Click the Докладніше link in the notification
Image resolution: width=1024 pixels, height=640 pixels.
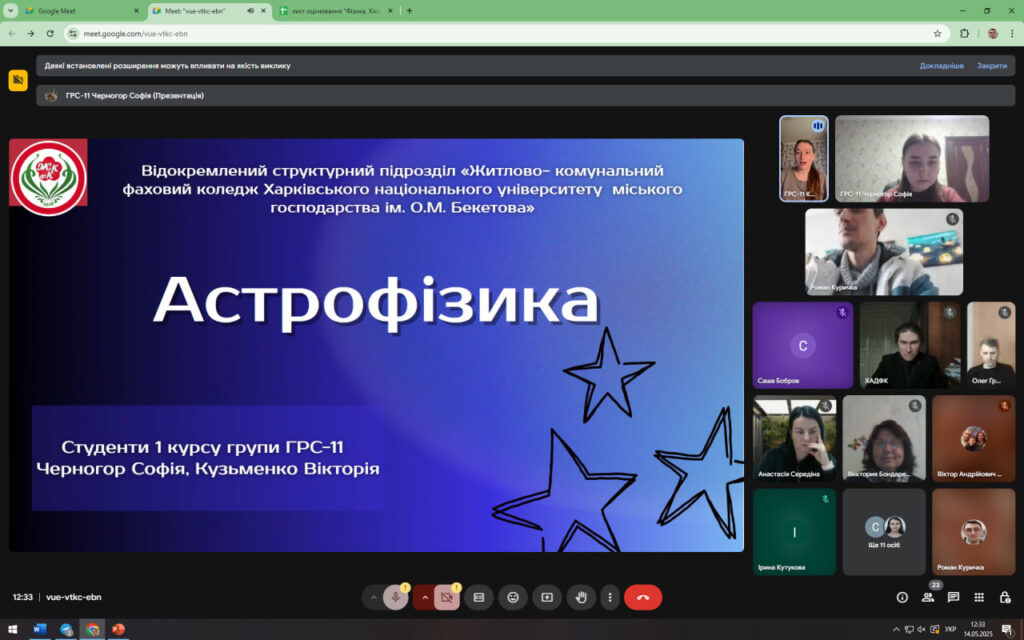pos(941,65)
